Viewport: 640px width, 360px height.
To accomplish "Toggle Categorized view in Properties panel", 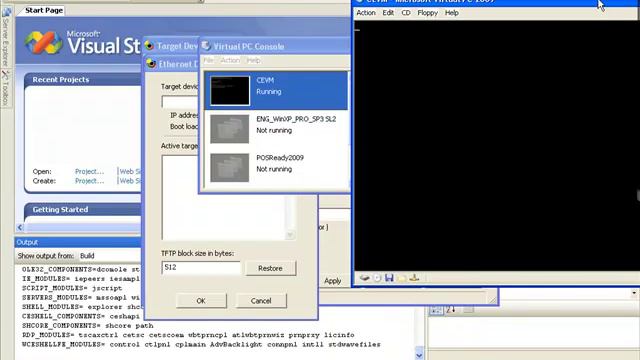I will (x=436, y=310).
